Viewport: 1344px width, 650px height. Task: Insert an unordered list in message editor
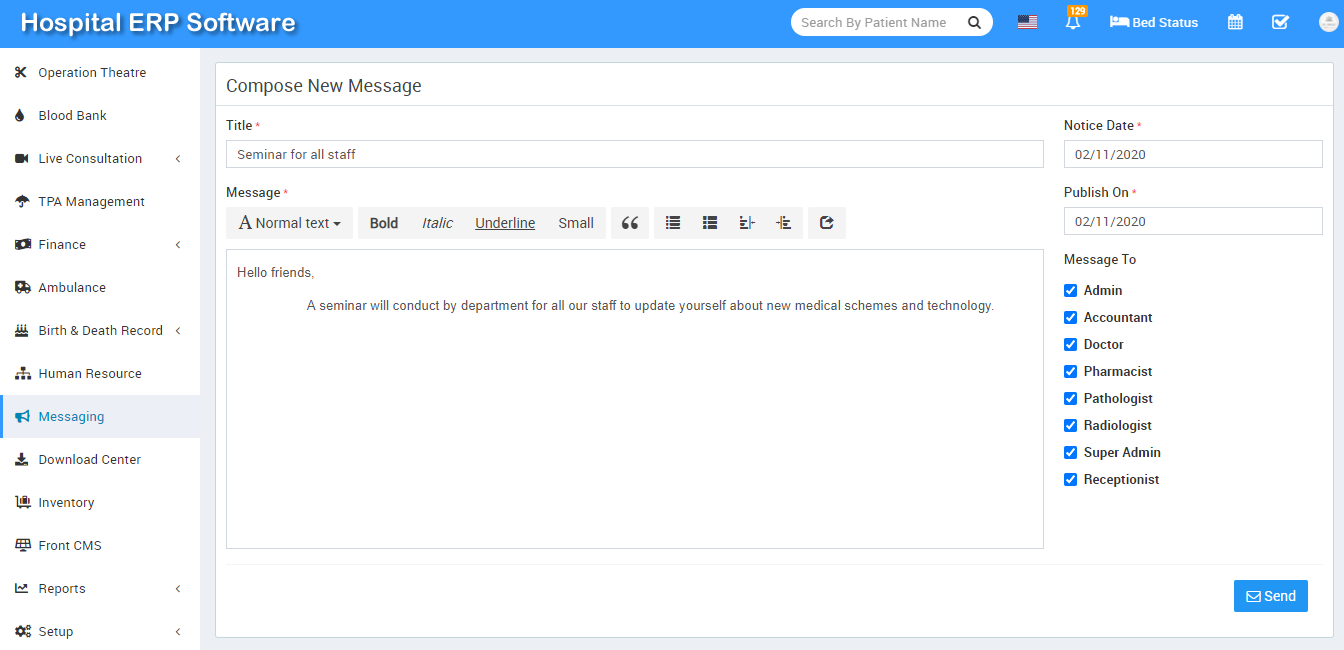click(673, 223)
